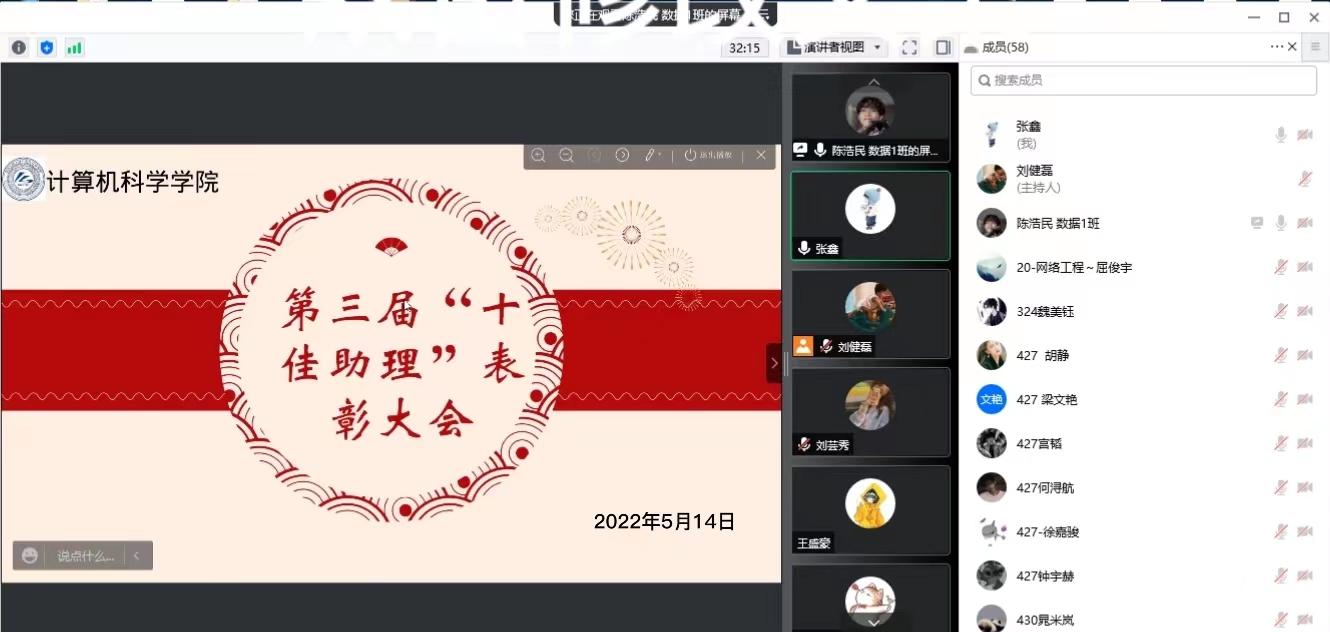Image resolution: width=1330 pixels, height=632 pixels.
Task: Click the 说点什么 chat input field
Action: (x=84, y=556)
